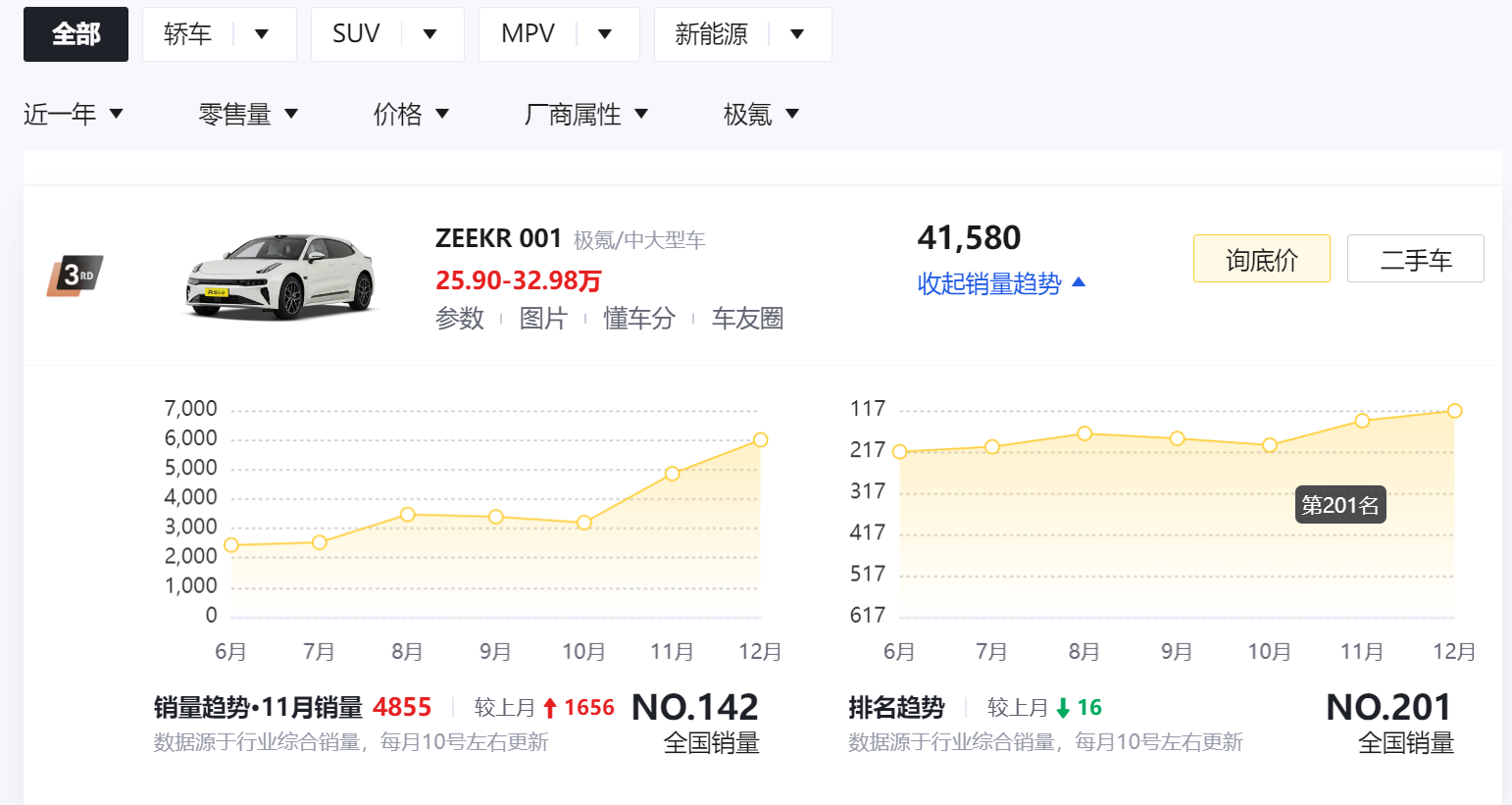Select the 全部 category tab
This screenshot has height=805, width=1512.
76,34
